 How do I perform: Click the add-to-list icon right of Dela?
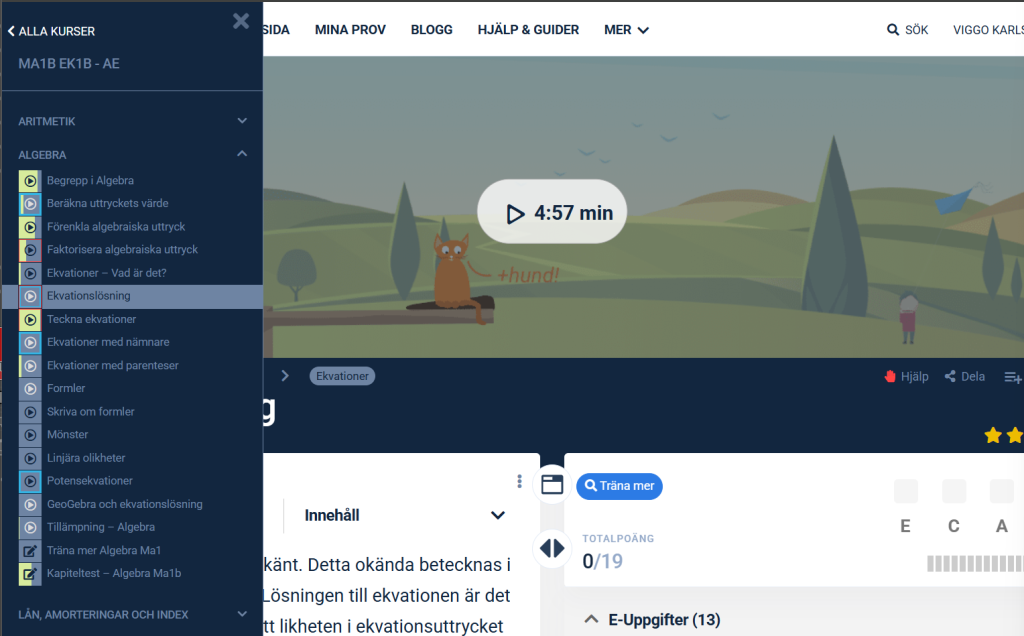click(x=1012, y=377)
